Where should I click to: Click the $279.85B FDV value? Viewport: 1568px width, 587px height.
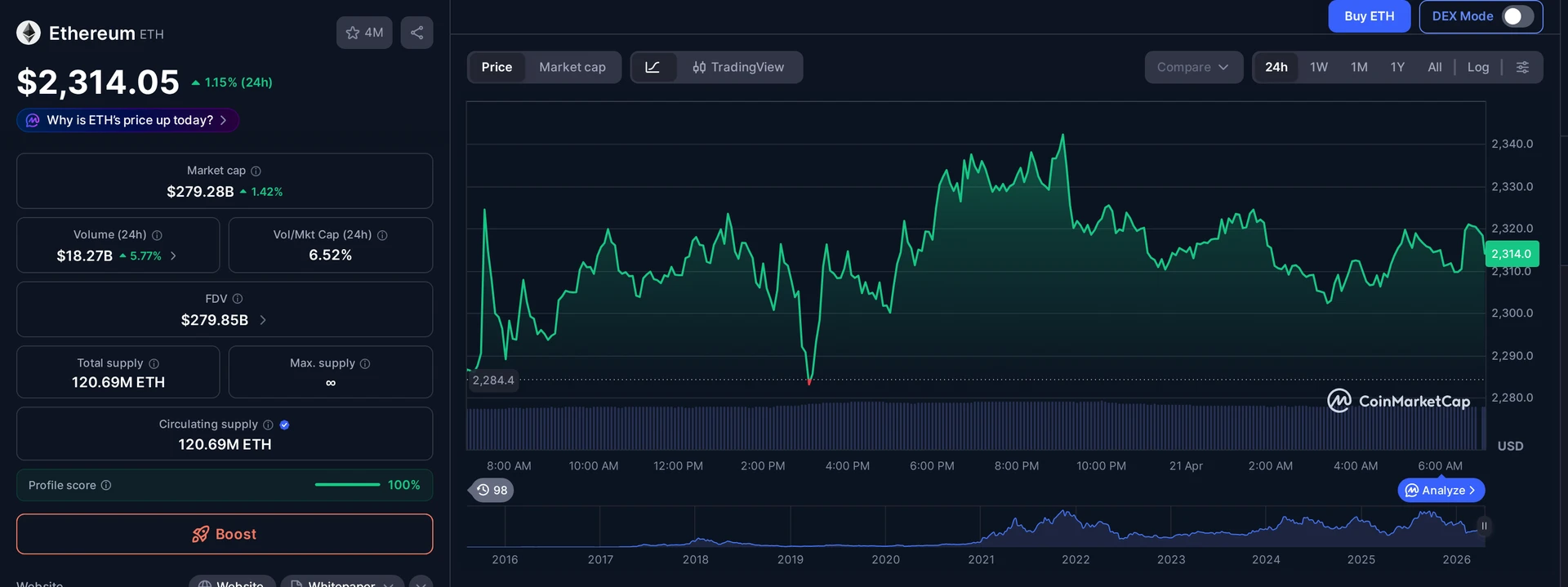215,320
